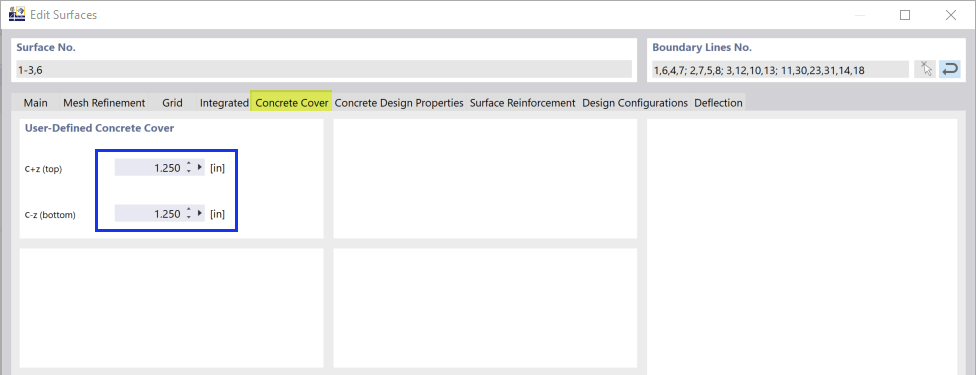Click the c+z (top) label

pos(44,169)
